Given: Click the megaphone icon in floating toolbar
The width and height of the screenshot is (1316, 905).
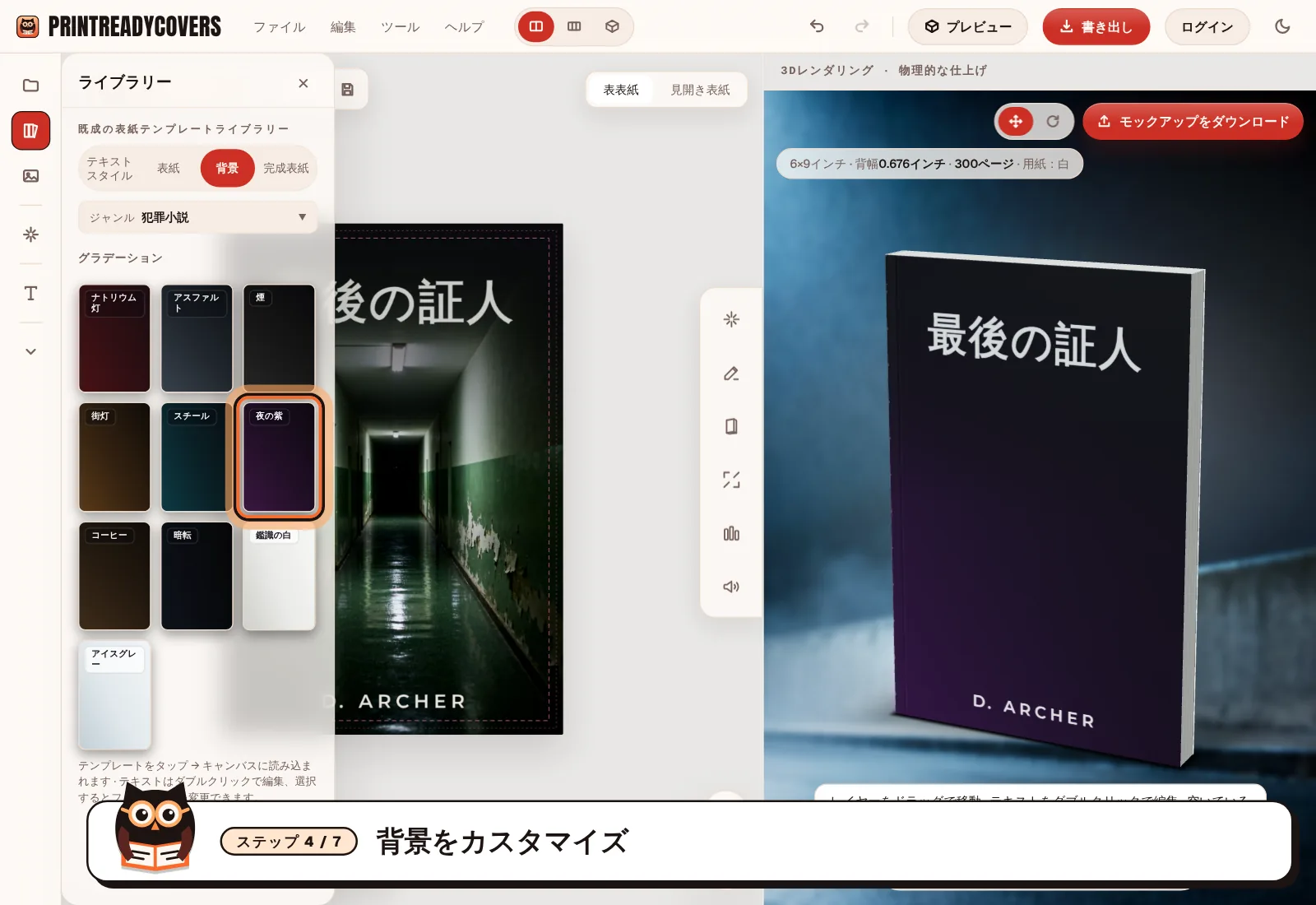Looking at the screenshot, I should coord(731,587).
